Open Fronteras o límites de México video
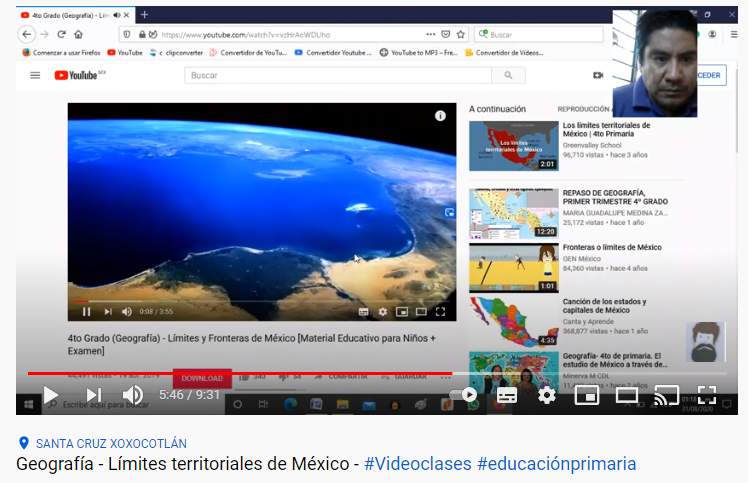The width and height of the screenshot is (748, 483). point(612,247)
